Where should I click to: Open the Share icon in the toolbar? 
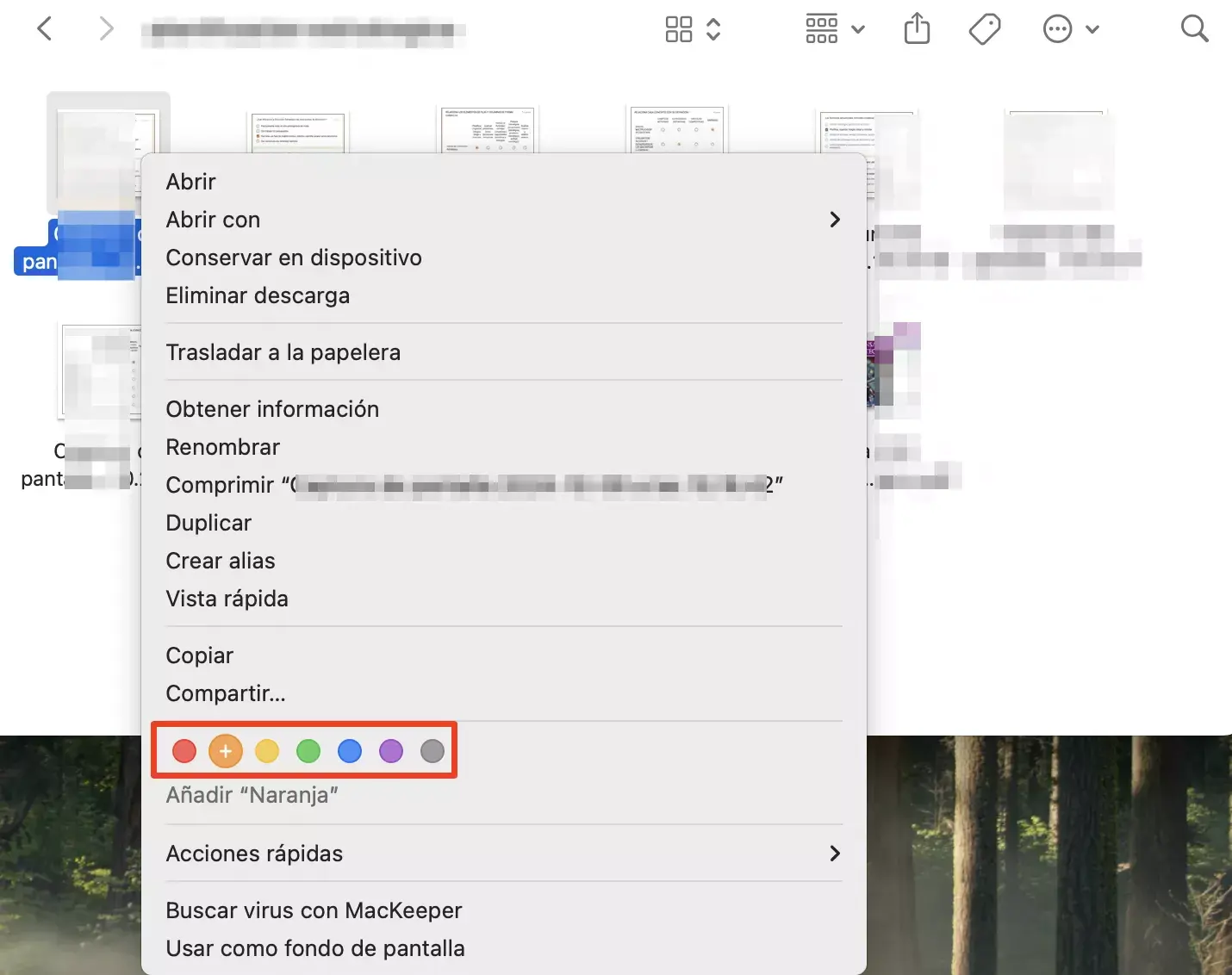pyautogui.click(x=917, y=28)
